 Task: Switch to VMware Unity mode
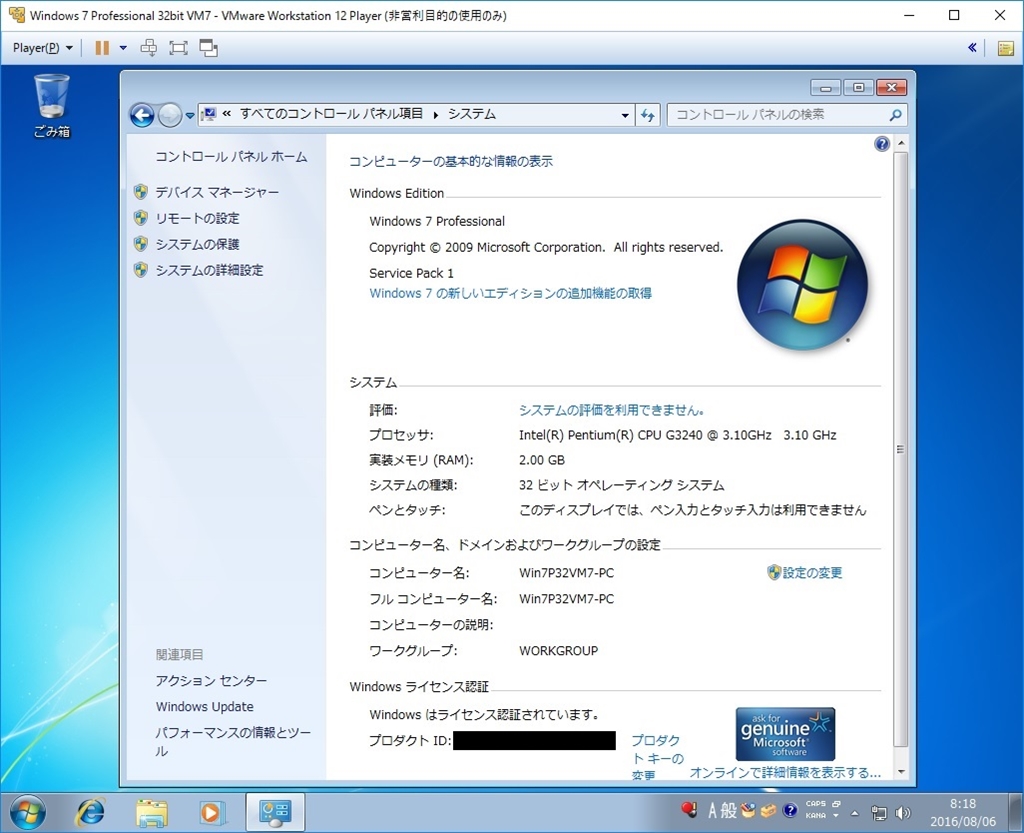208,48
